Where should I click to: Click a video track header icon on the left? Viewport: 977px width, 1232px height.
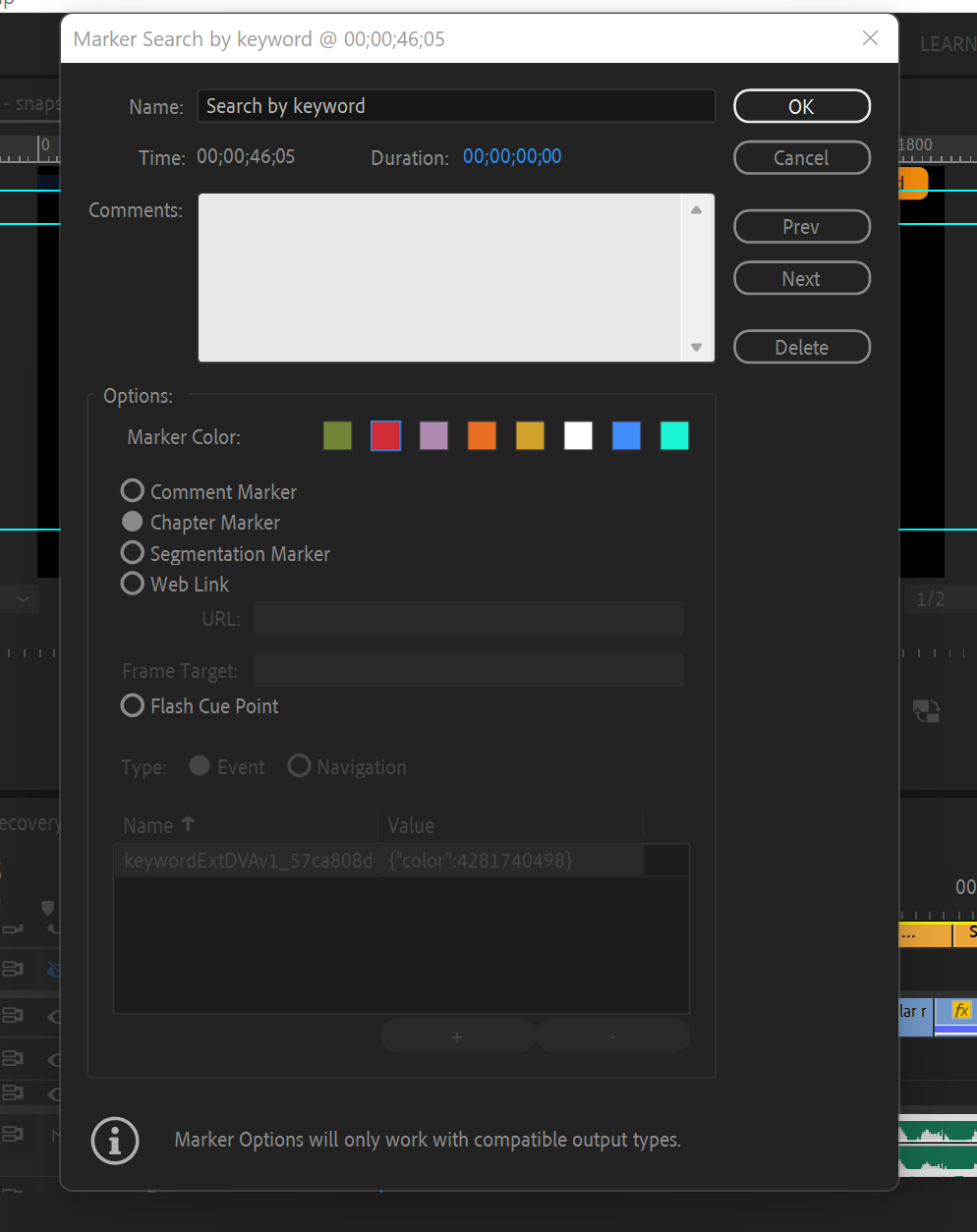[14, 969]
